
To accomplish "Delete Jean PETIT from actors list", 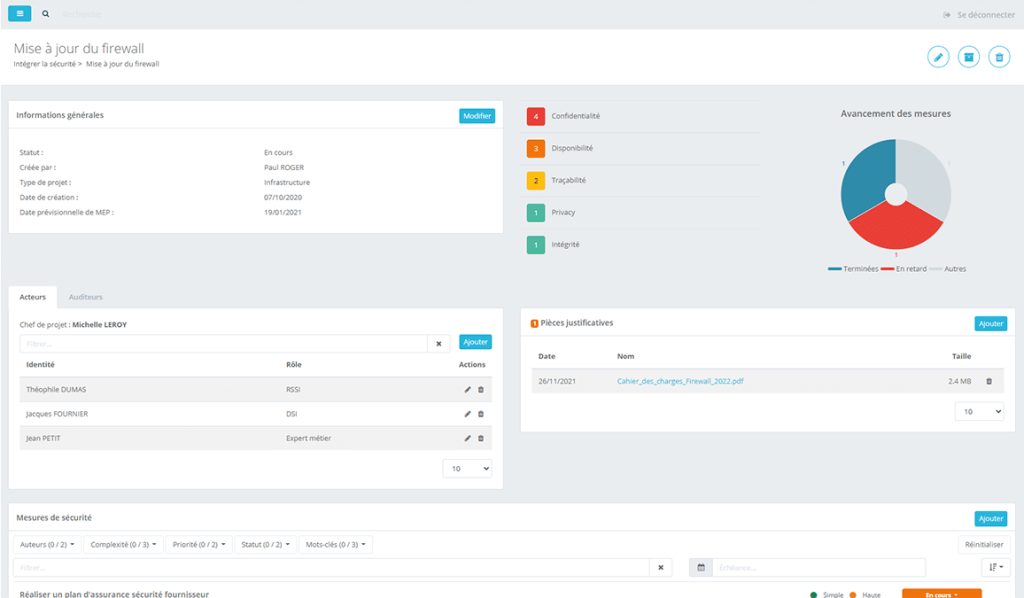I will (481, 438).
